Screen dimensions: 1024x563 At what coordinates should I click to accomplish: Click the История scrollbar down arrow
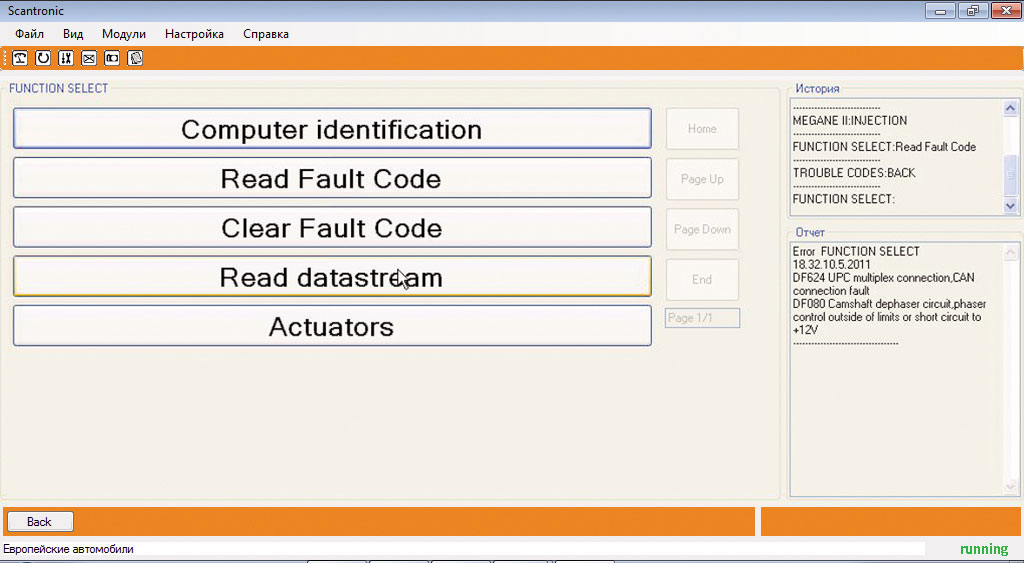(x=1010, y=205)
